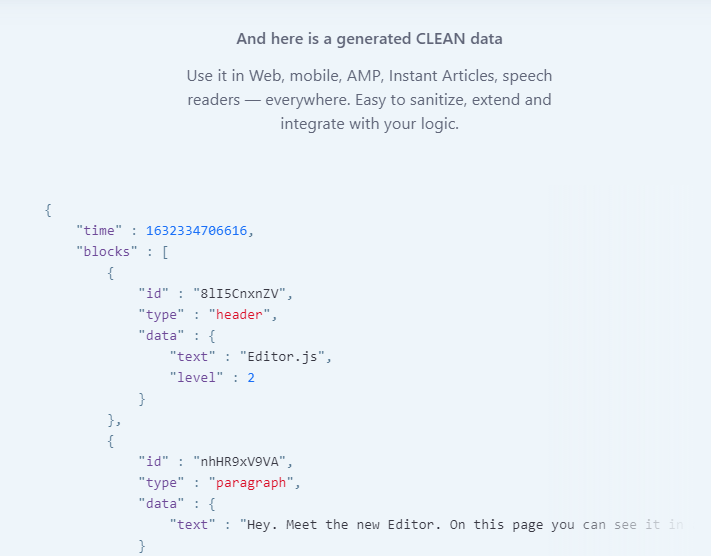Viewport: 711px width, 556px height.
Task: Click the "id" key of the first block
Action: tap(154, 294)
